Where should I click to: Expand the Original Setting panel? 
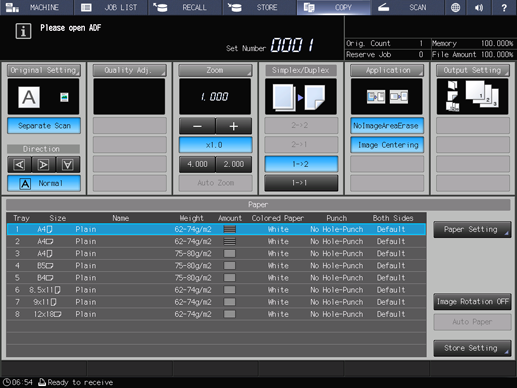tap(44, 70)
